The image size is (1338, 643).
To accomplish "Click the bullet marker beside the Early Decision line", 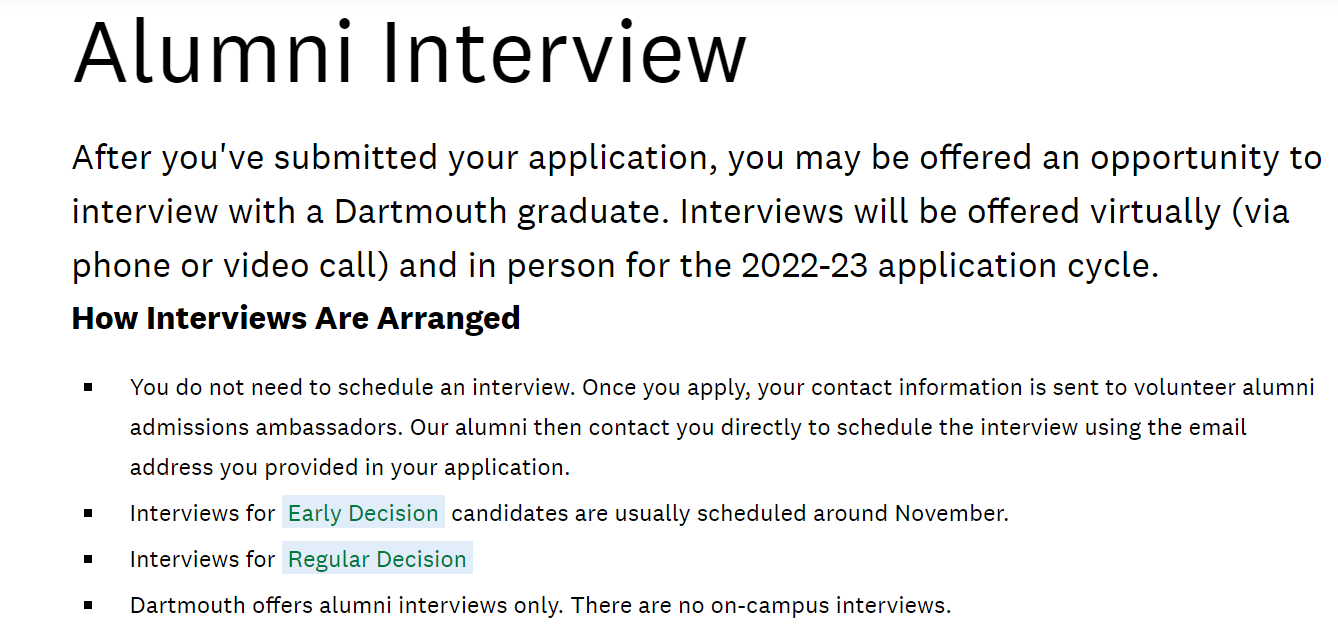I will point(89,513).
